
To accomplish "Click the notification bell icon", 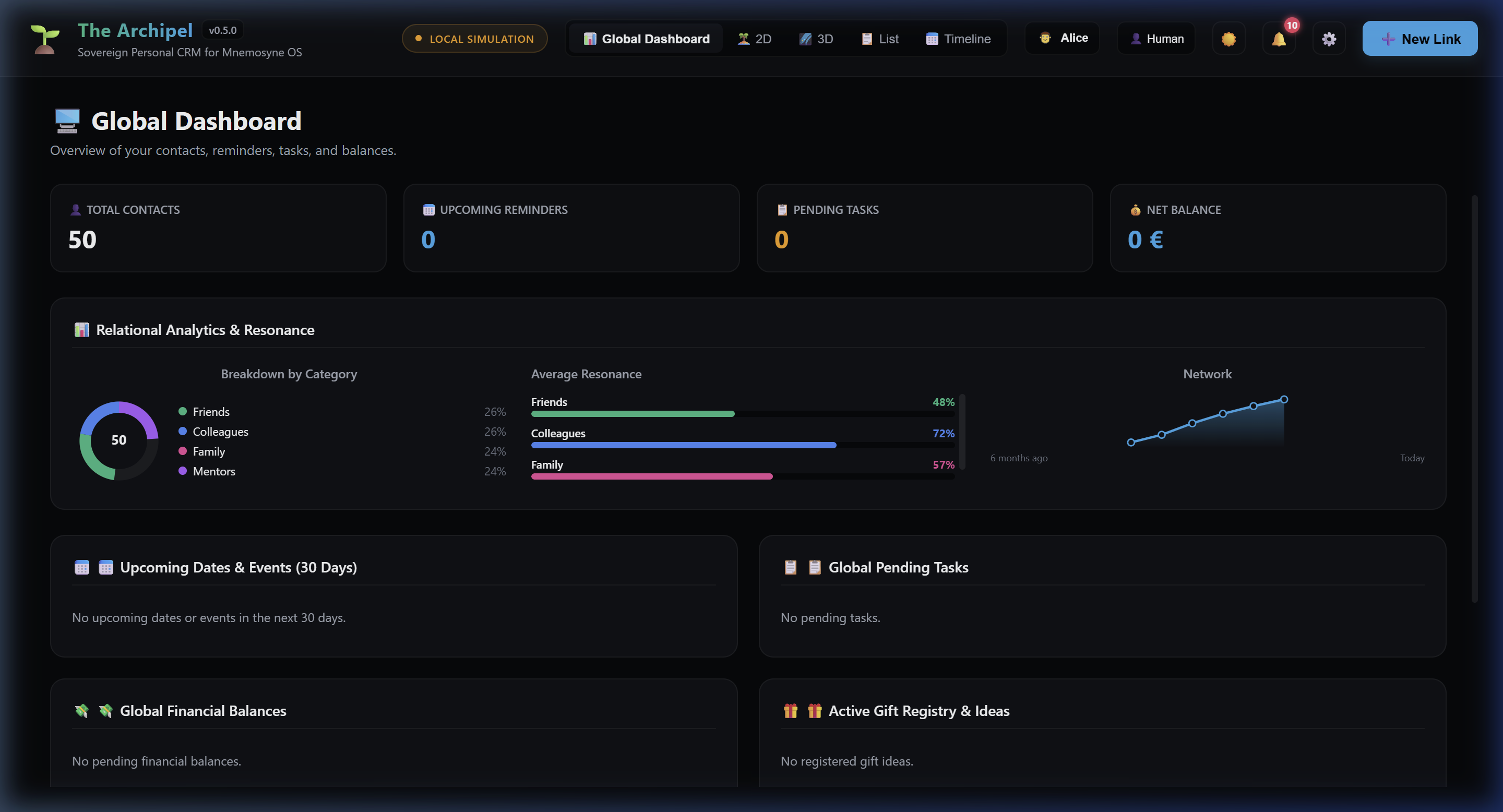I will coord(1279,39).
